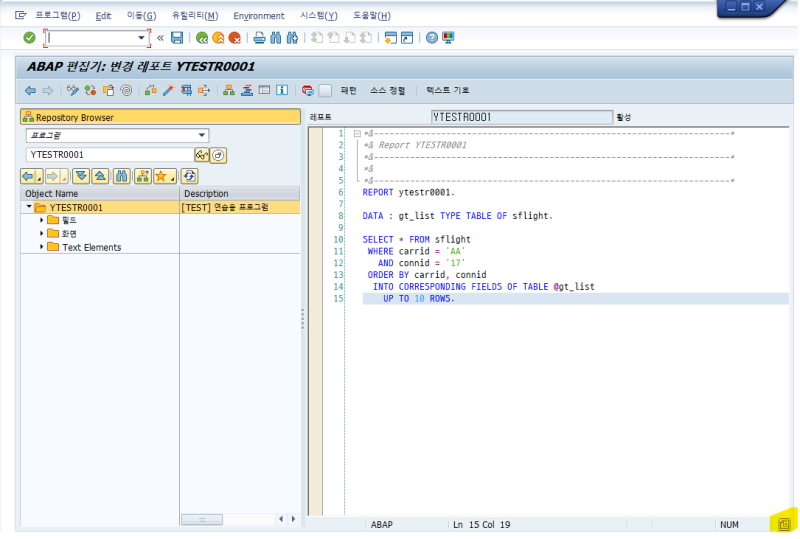Toggle full-screen editor mode icon

point(264,90)
